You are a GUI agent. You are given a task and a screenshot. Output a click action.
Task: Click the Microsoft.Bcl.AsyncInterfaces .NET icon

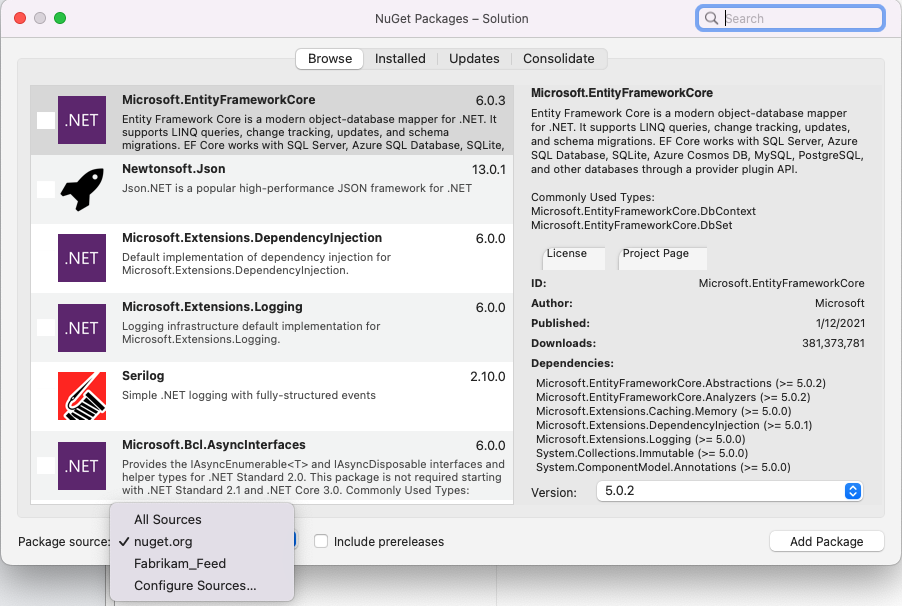tap(80, 465)
